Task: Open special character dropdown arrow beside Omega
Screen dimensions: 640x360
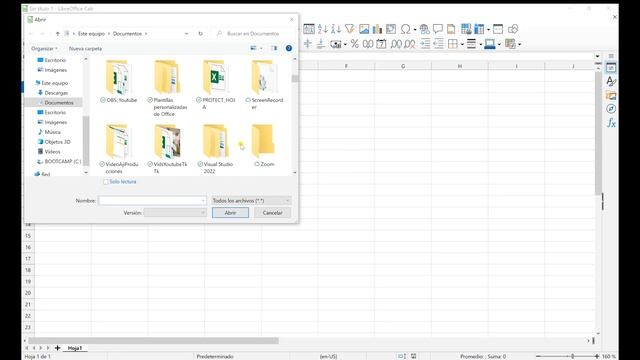Action: coord(415,29)
